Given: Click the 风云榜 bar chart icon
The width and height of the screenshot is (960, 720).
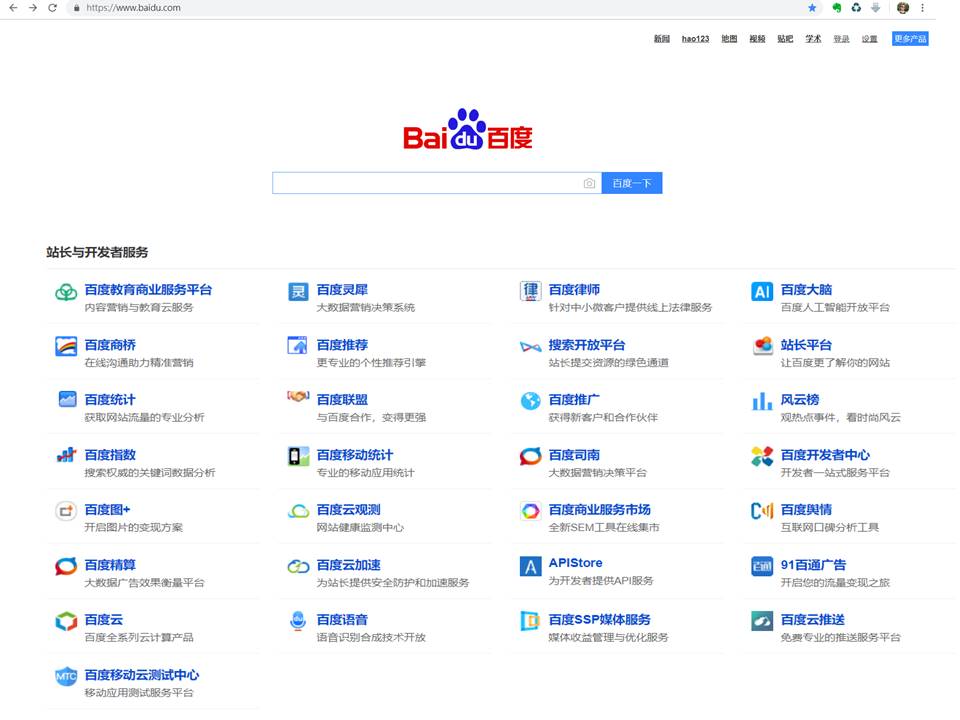Looking at the screenshot, I should pos(762,402).
